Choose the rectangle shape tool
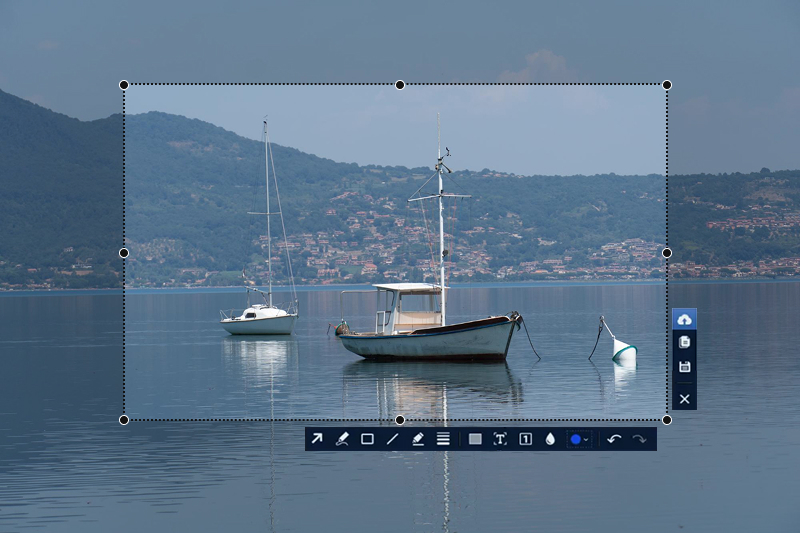Screen dimensions: 800x533 pyautogui.click(x=367, y=439)
